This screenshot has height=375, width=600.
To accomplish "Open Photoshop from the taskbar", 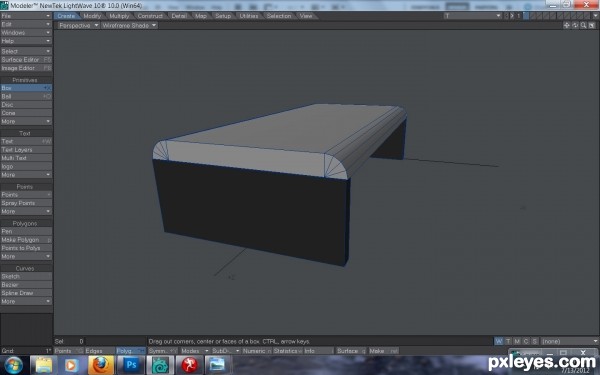I will [x=130, y=365].
